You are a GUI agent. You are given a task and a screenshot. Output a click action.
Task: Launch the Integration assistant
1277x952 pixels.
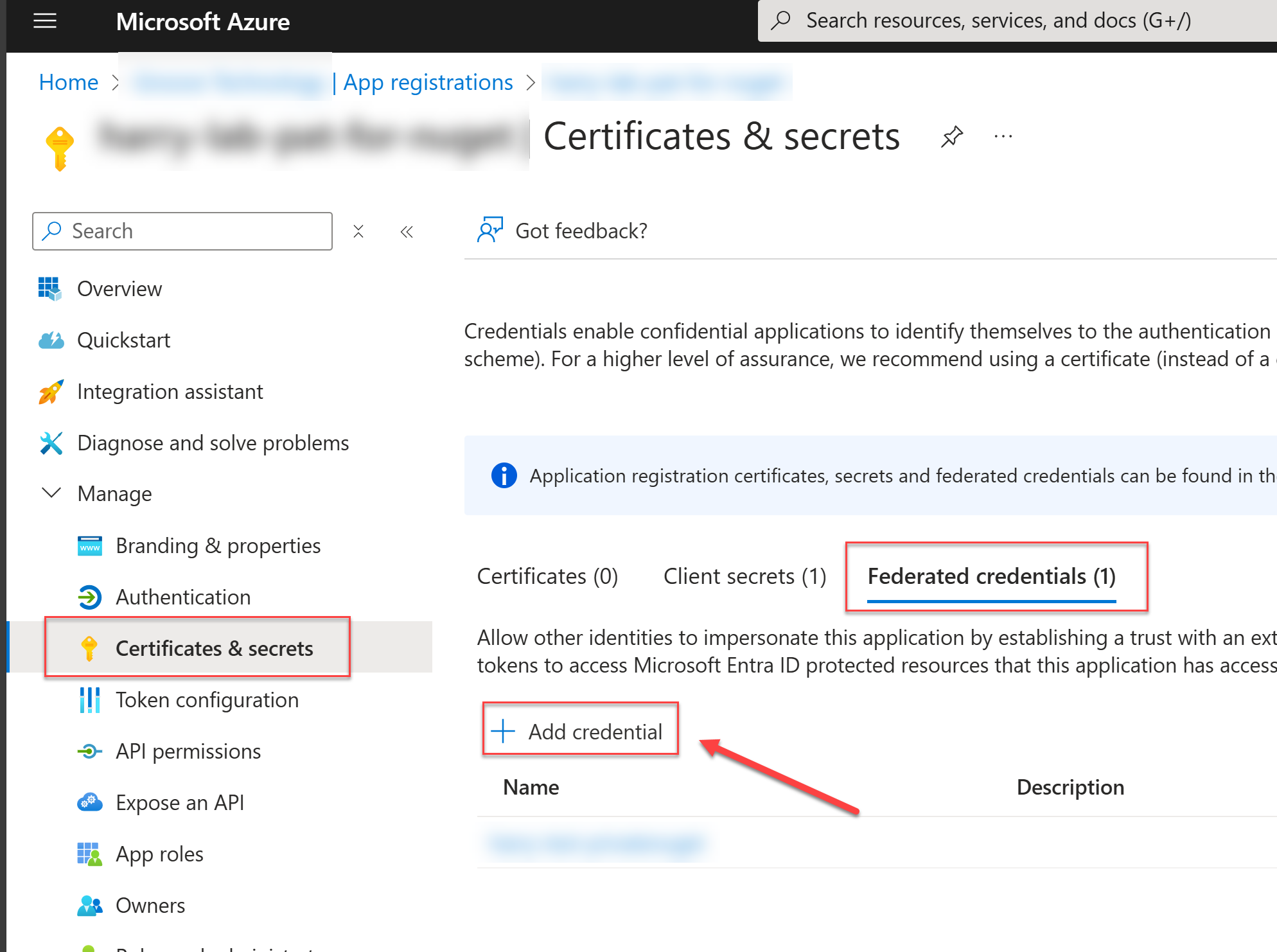tap(170, 391)
